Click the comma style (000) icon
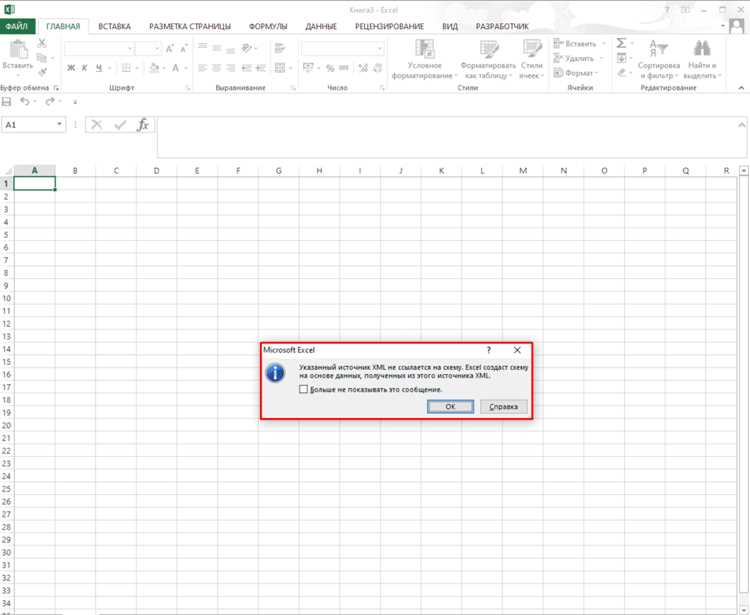The width and height of the screenshot is (750, 615). click(343, 68)
